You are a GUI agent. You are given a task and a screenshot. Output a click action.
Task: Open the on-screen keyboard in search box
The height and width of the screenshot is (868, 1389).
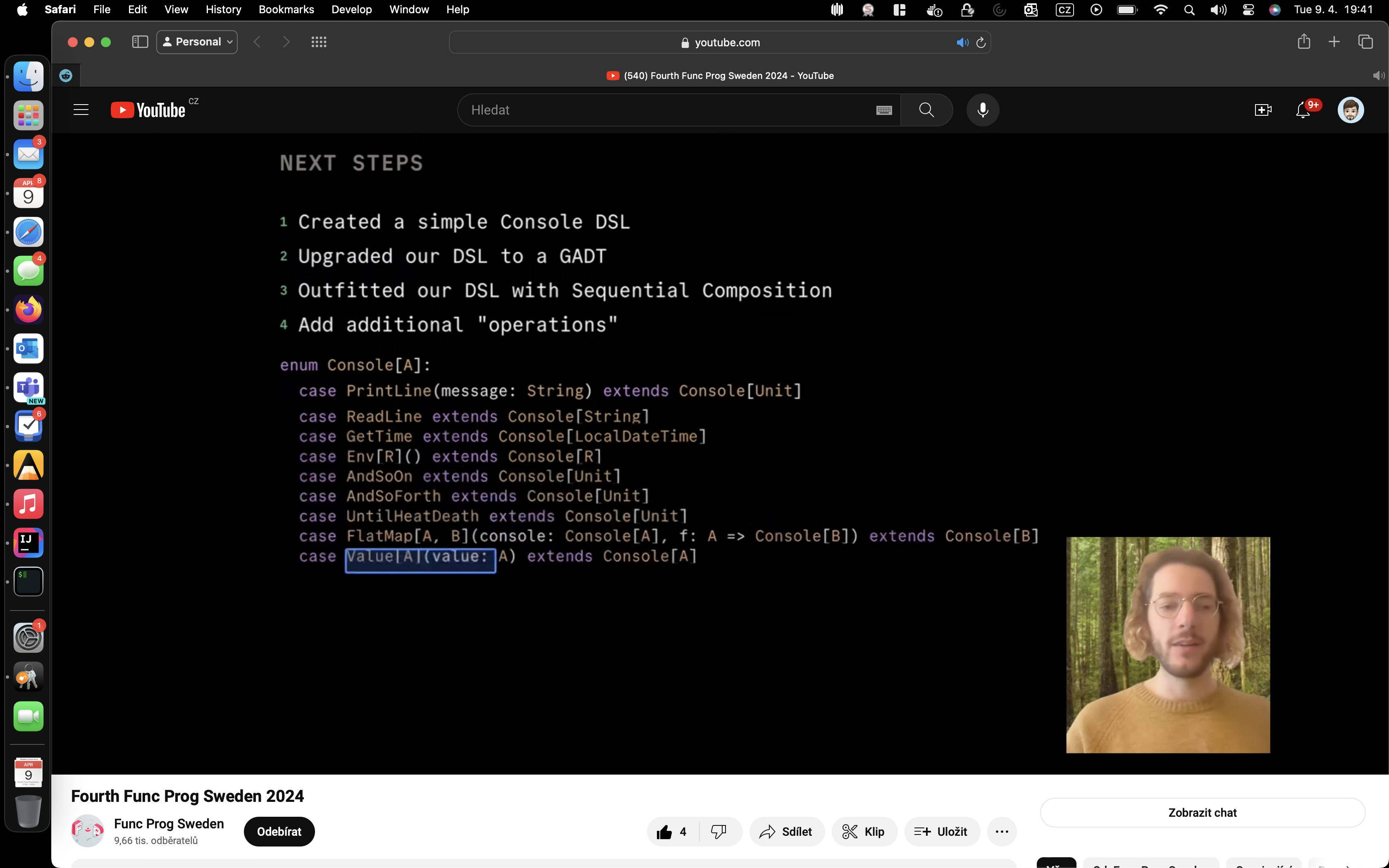884,110
